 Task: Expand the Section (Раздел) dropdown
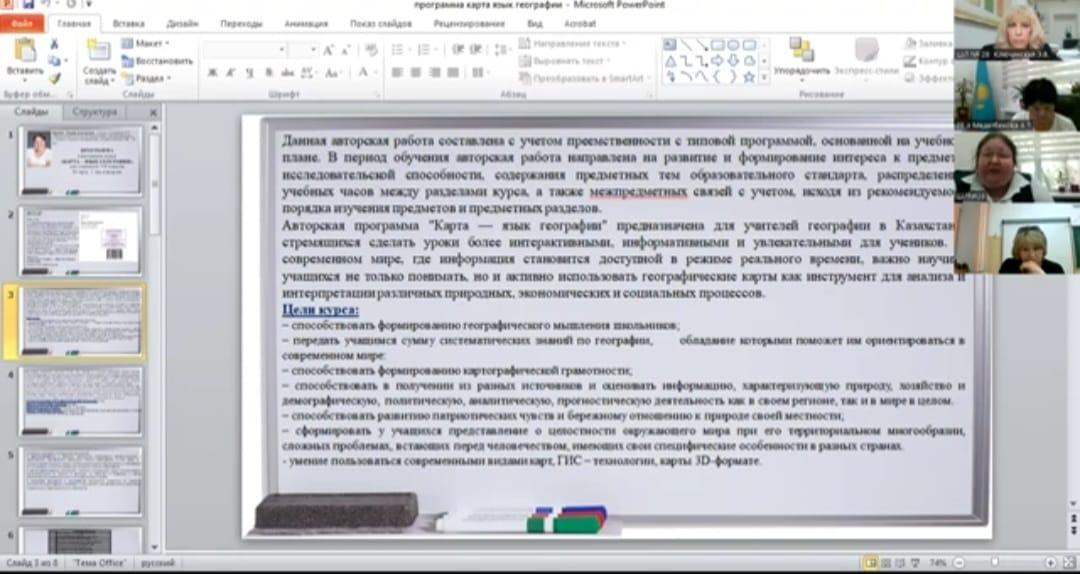pos(145,78)
